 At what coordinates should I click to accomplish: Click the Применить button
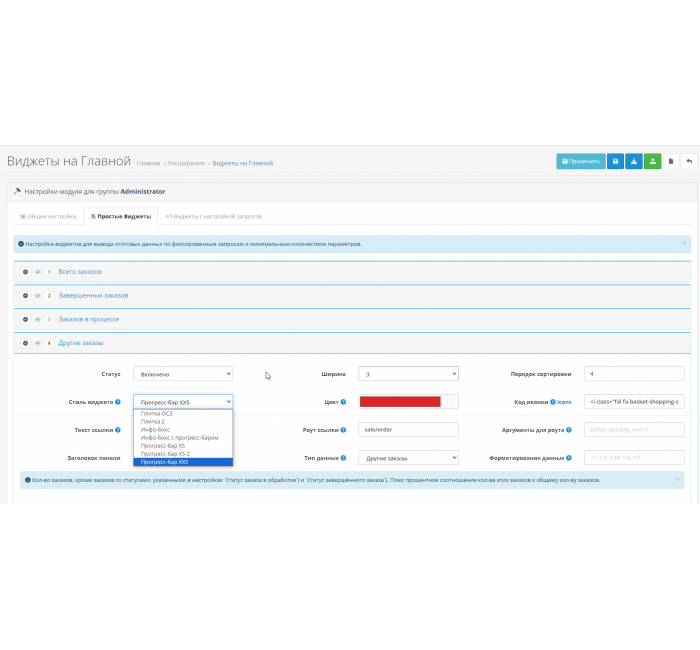click(x=581, y=161)
